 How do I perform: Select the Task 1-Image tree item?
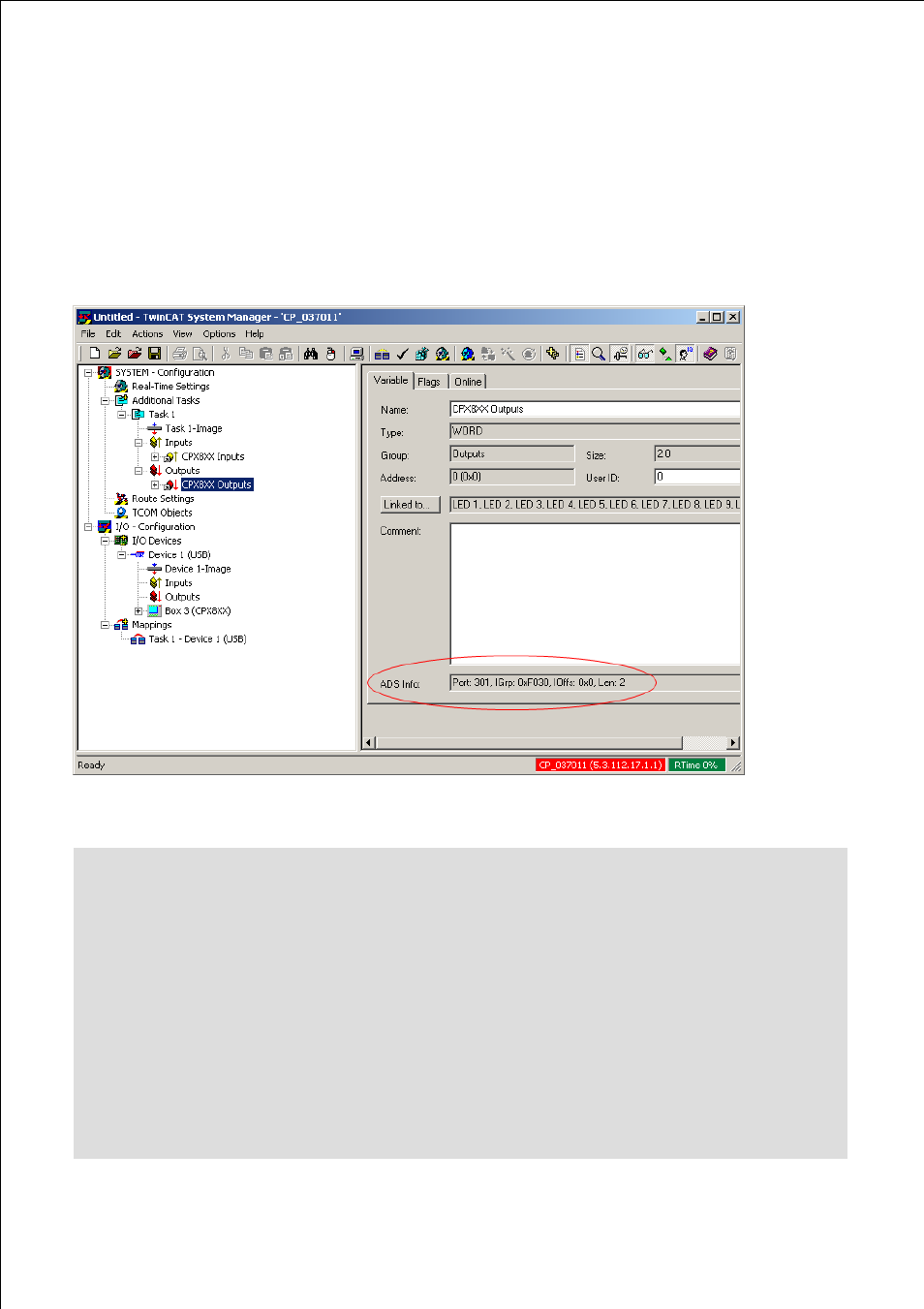point(194,428)
